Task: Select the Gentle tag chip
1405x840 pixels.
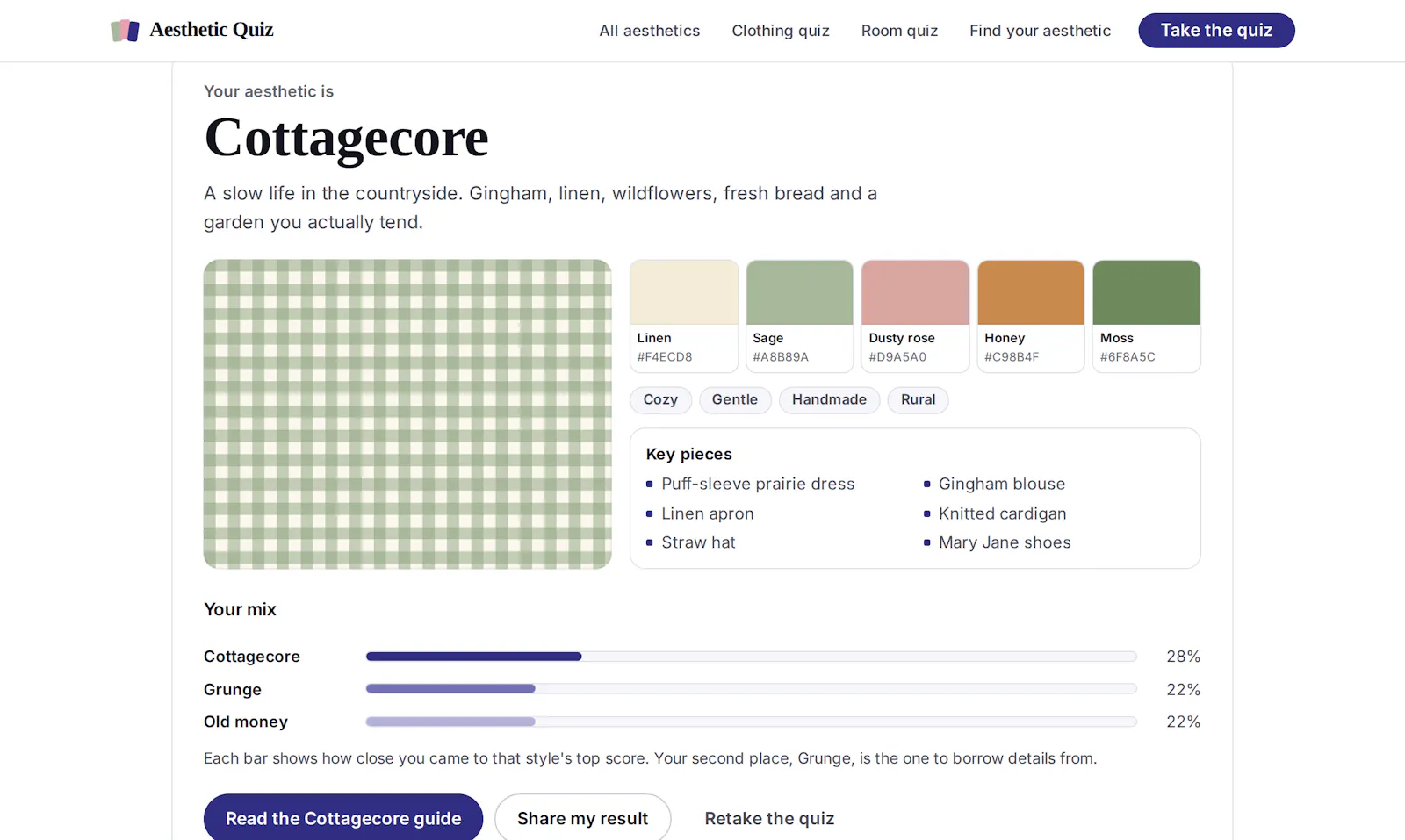Action: tap(735, 400)
